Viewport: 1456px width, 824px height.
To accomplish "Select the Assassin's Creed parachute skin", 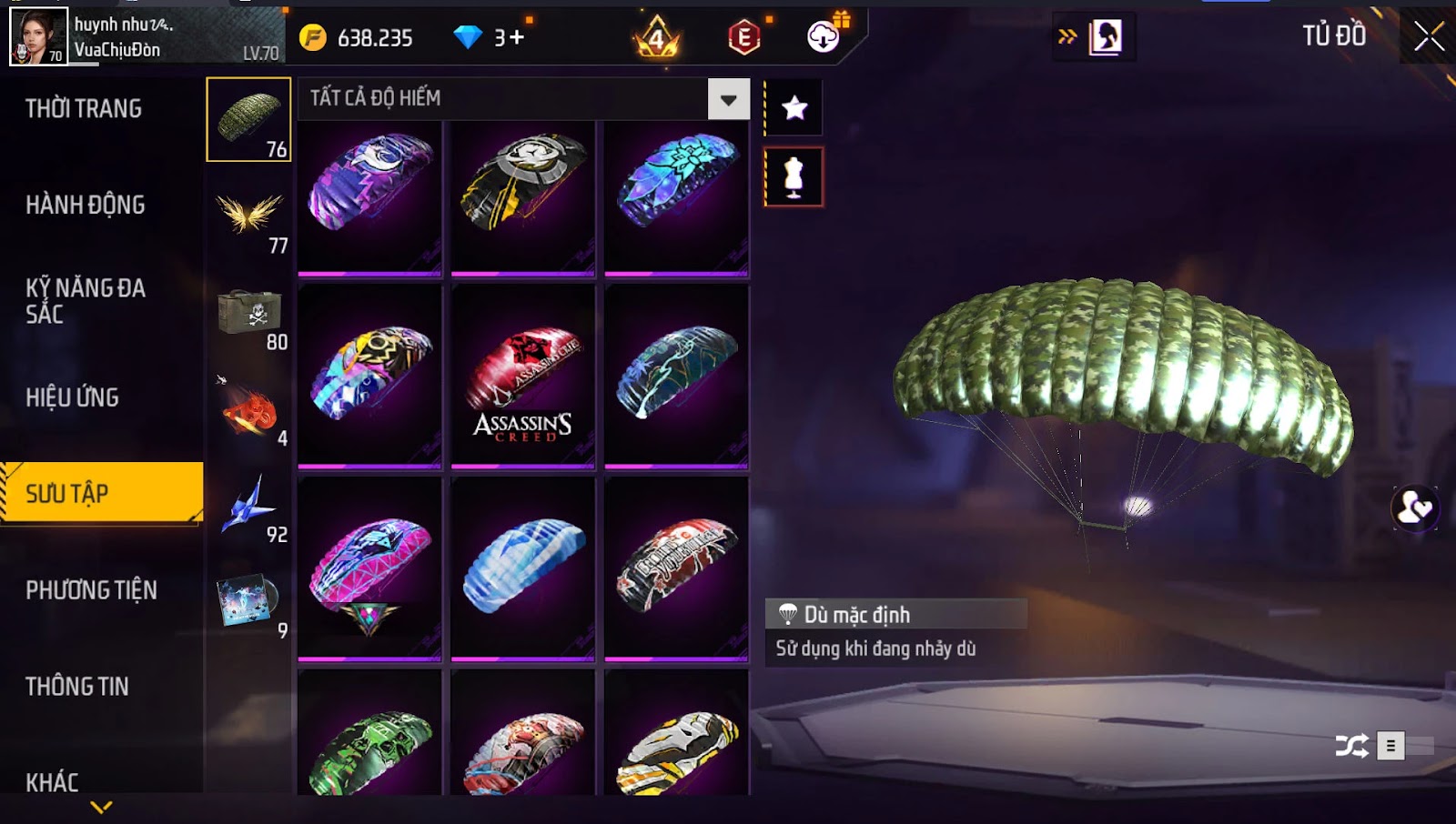I will click(x=523, y=377).
